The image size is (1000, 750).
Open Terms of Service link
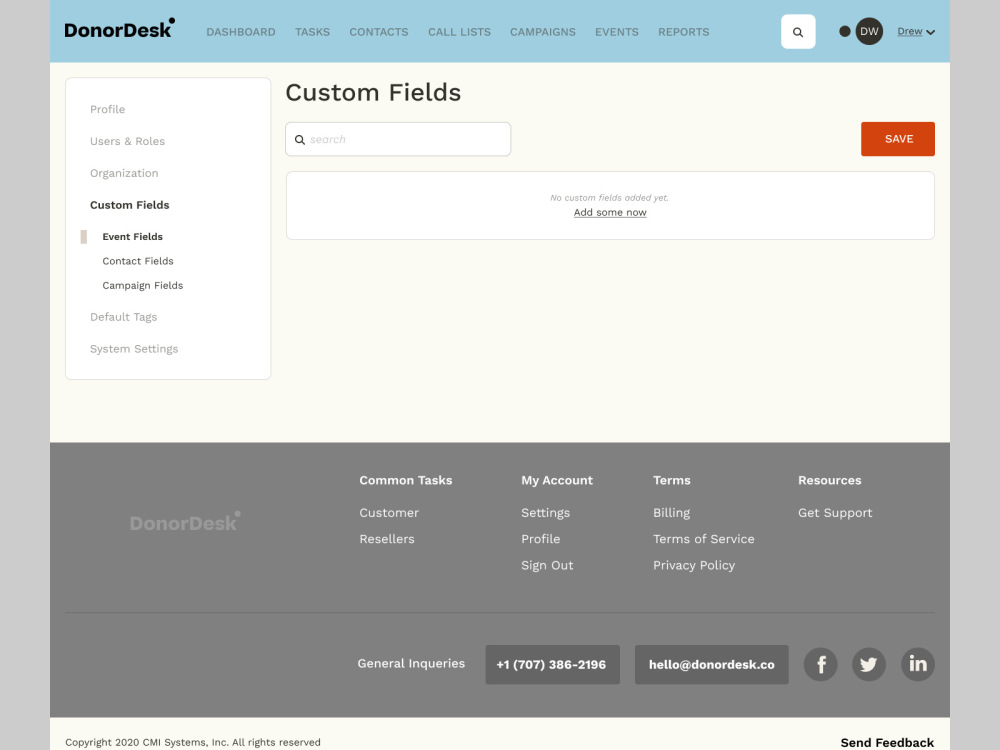tap(703, 539)
